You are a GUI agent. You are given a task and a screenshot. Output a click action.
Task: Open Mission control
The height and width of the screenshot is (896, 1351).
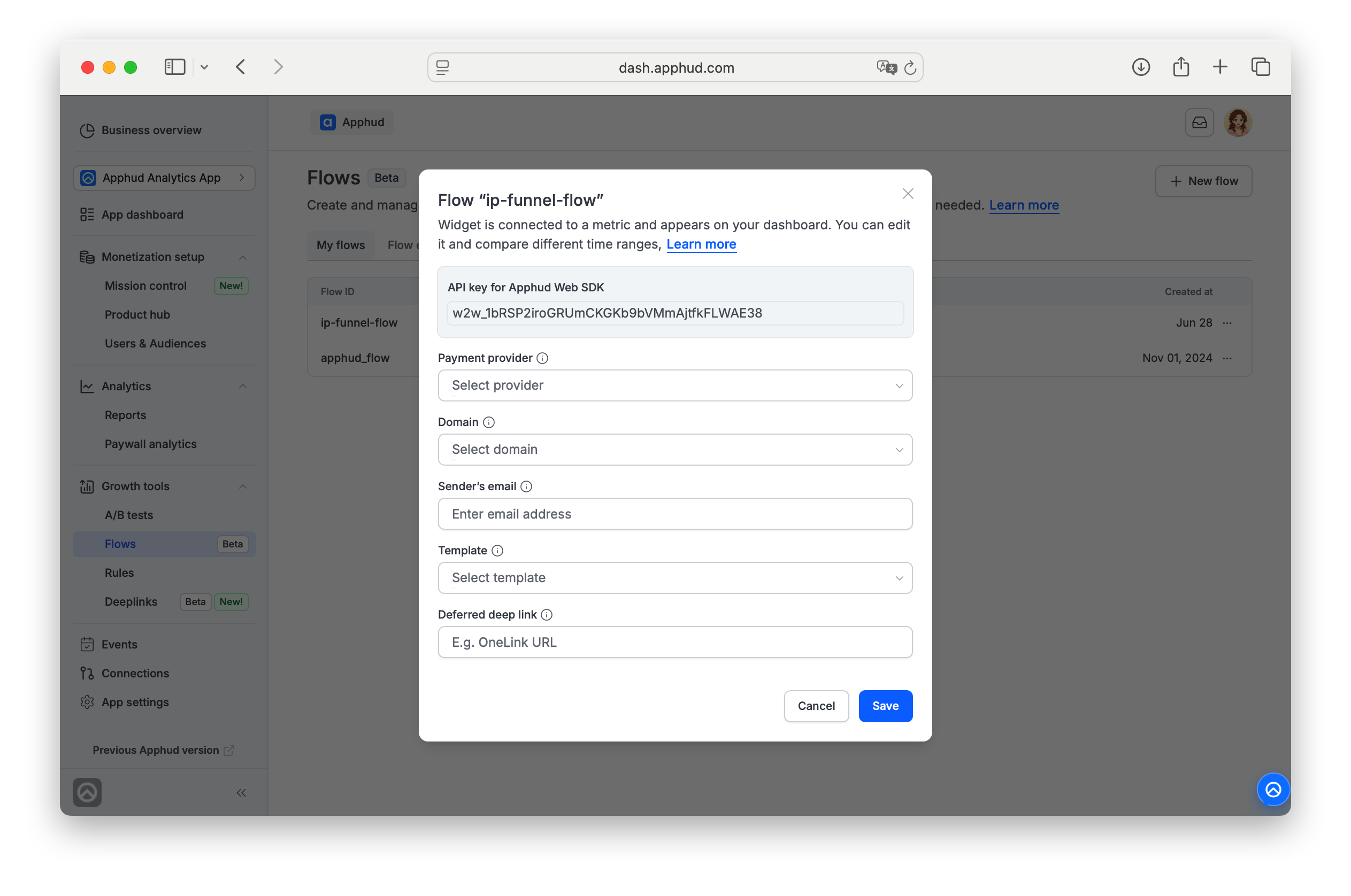[x=145, y=285]
